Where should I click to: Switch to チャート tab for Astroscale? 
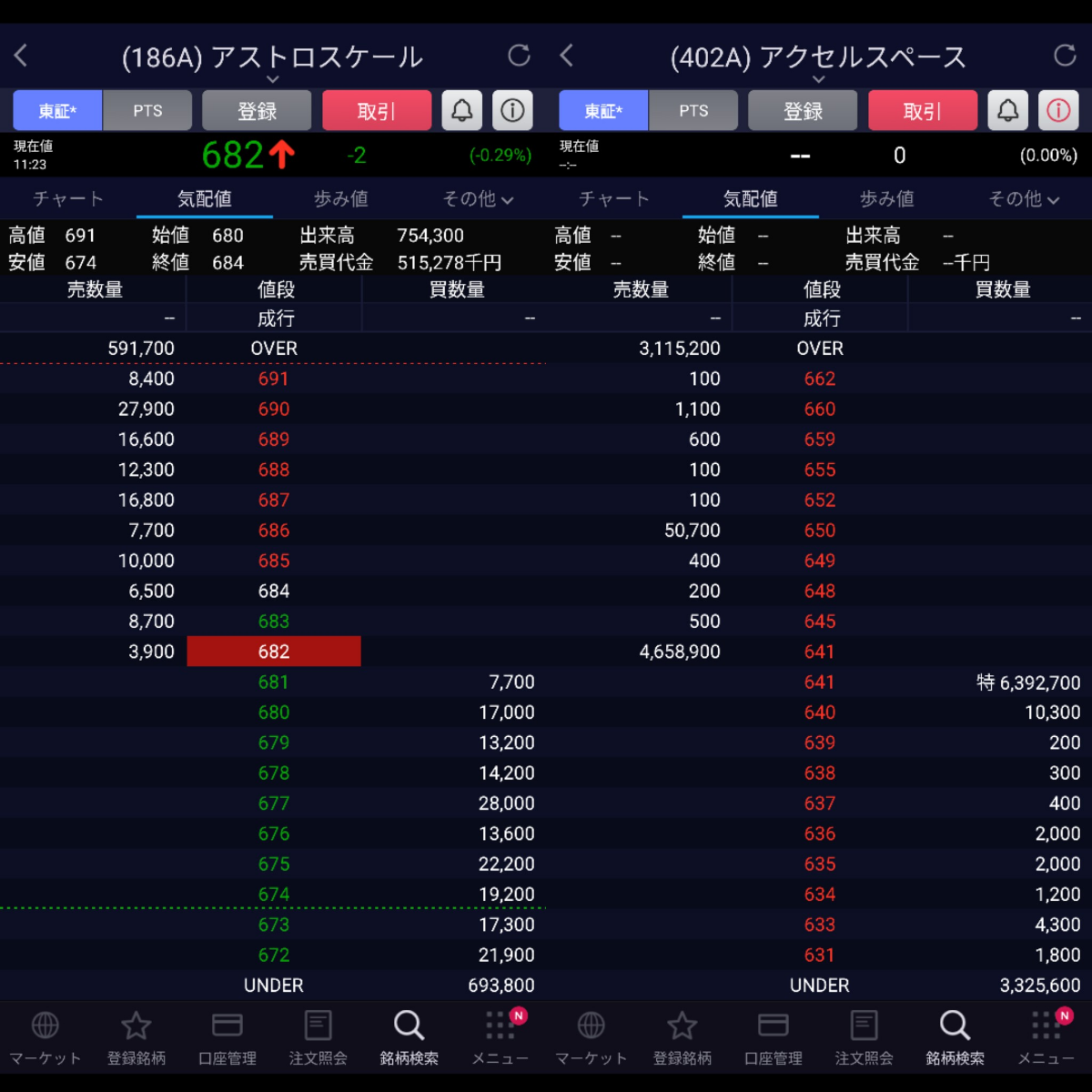click(68, 199)
